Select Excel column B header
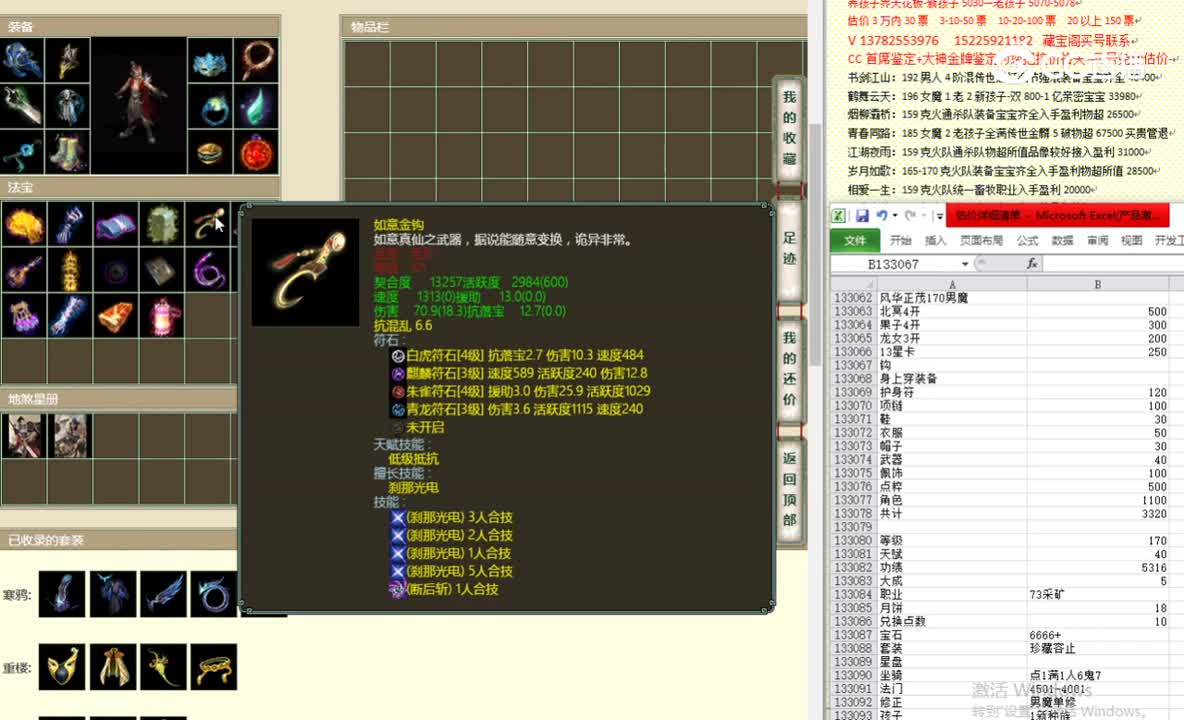Viewport: 1184px width, 720px height. click(x=1097, y=285)
